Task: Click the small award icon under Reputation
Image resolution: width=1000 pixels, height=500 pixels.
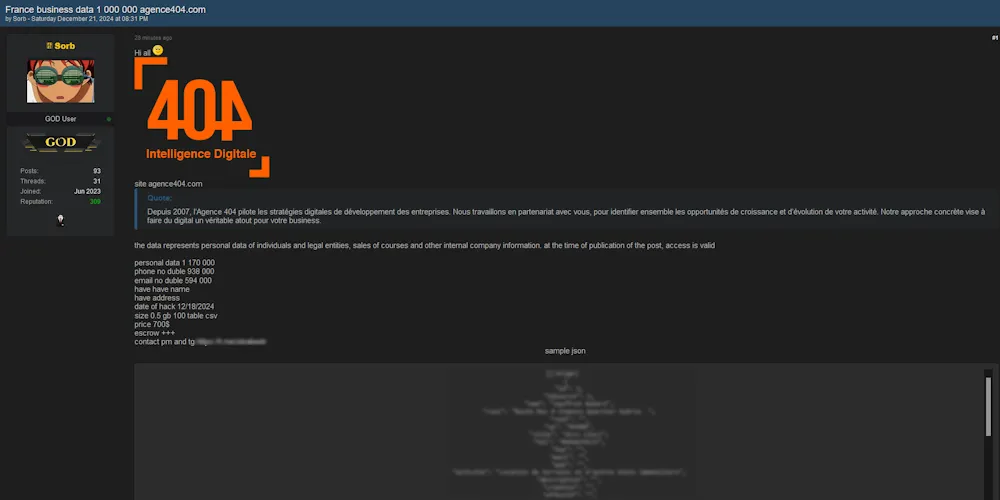Action: [61, 220]
